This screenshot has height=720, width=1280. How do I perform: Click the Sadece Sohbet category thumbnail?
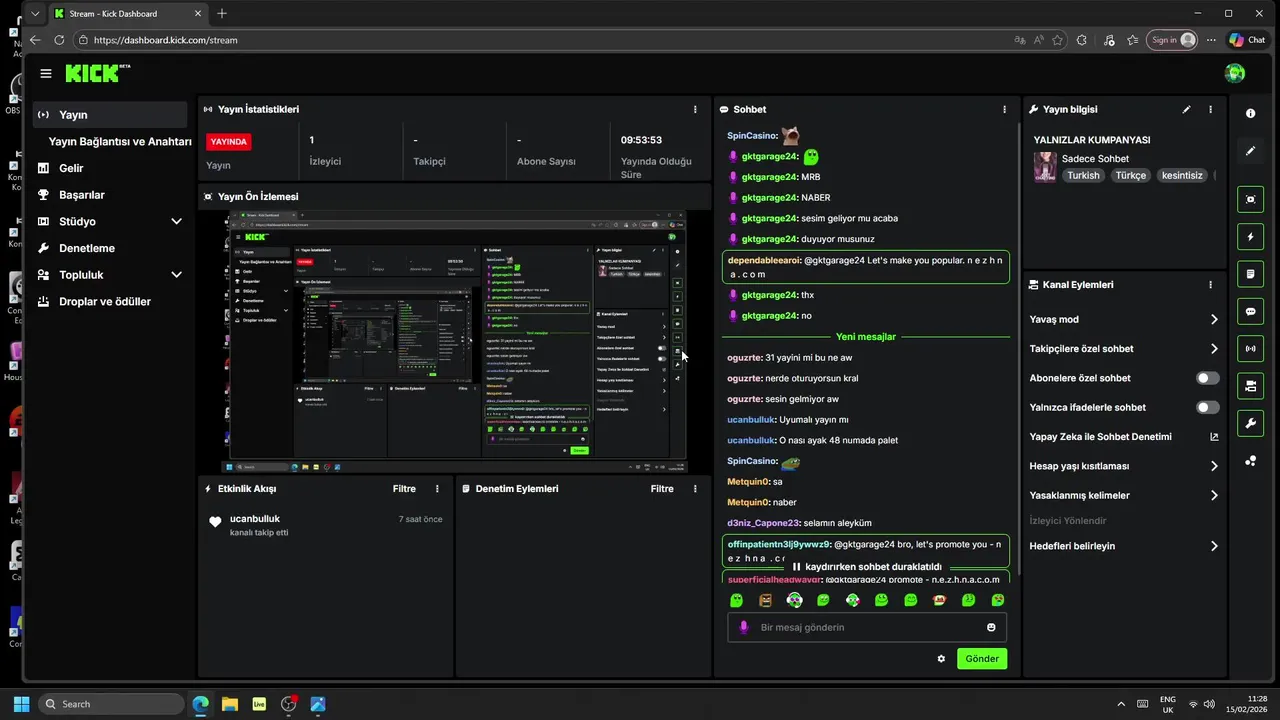1045,167
